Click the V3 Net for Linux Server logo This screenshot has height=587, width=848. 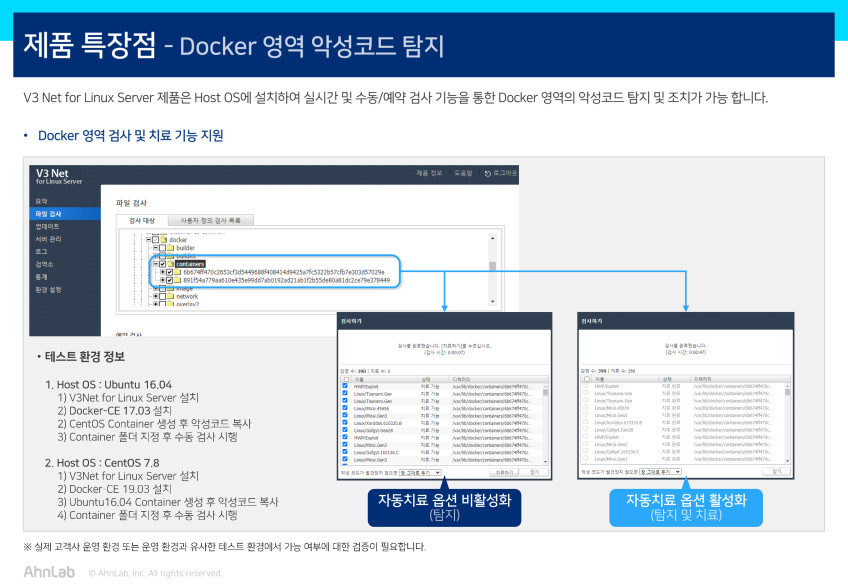coord(58,176)
